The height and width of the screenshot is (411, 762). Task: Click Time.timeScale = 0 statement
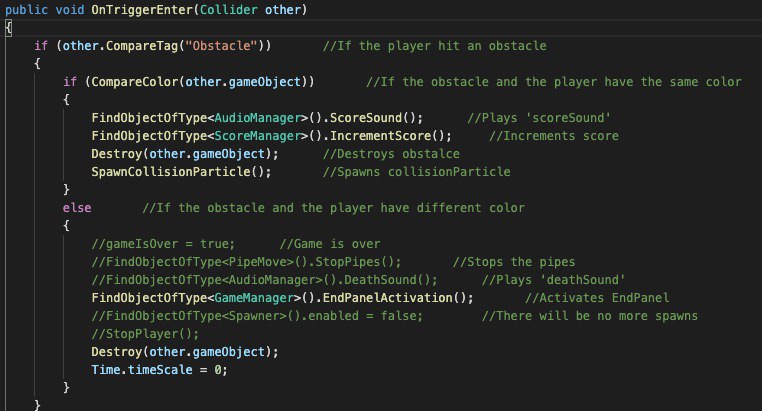pos(160,369)
